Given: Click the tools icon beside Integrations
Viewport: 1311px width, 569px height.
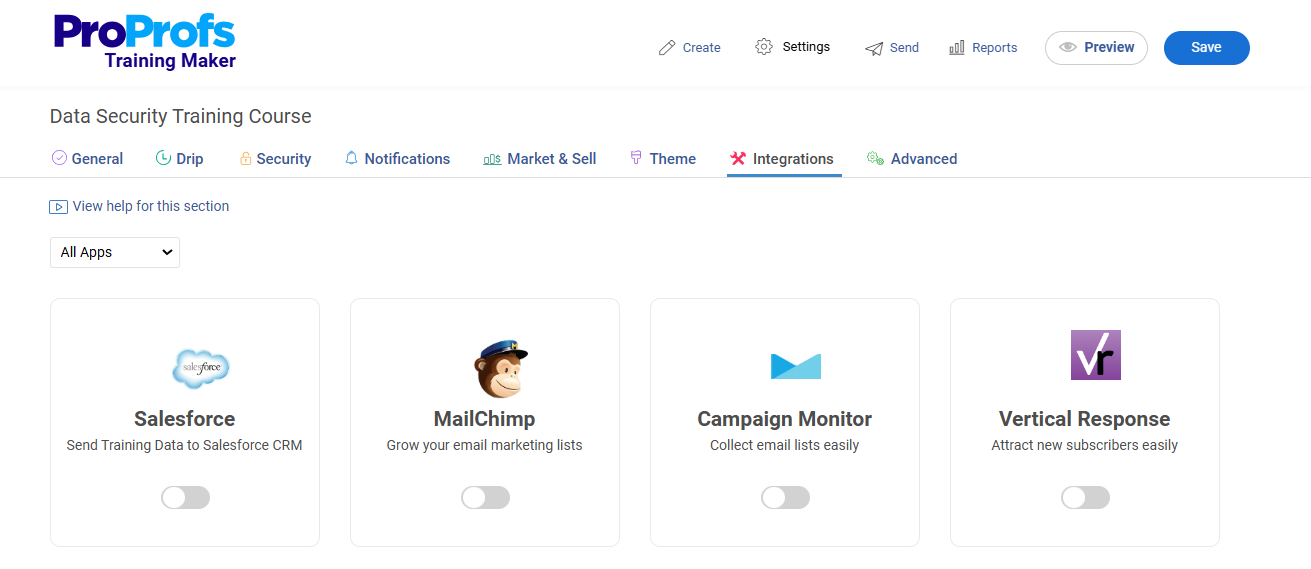Looking at the screenshot, I should pyautogui.click(x=738, y=158).
